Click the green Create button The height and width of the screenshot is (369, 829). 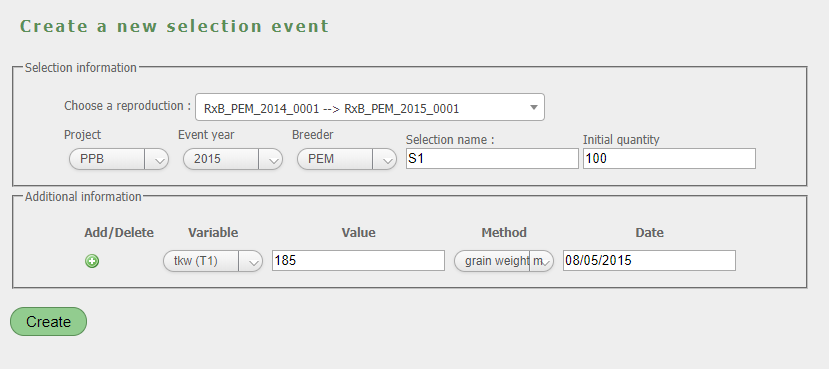click(x=48, y=321)
